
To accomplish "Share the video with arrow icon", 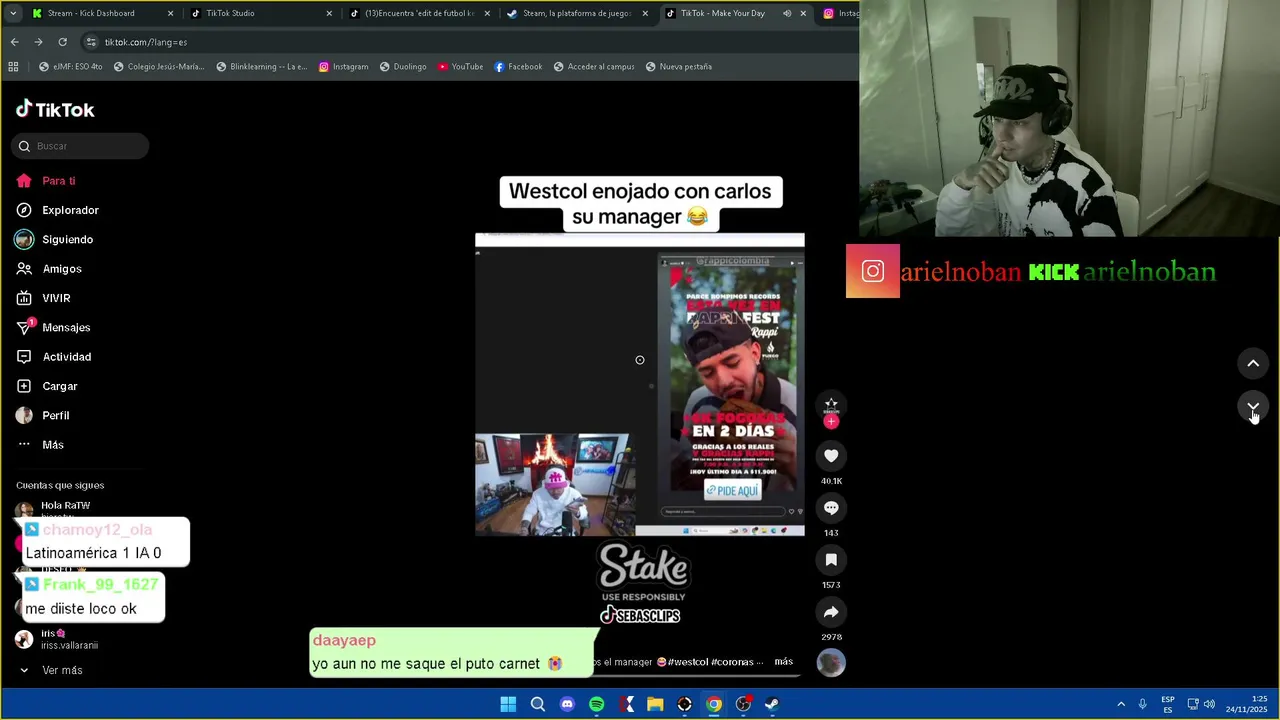I will pyautogui.click(x=831, y=612).
